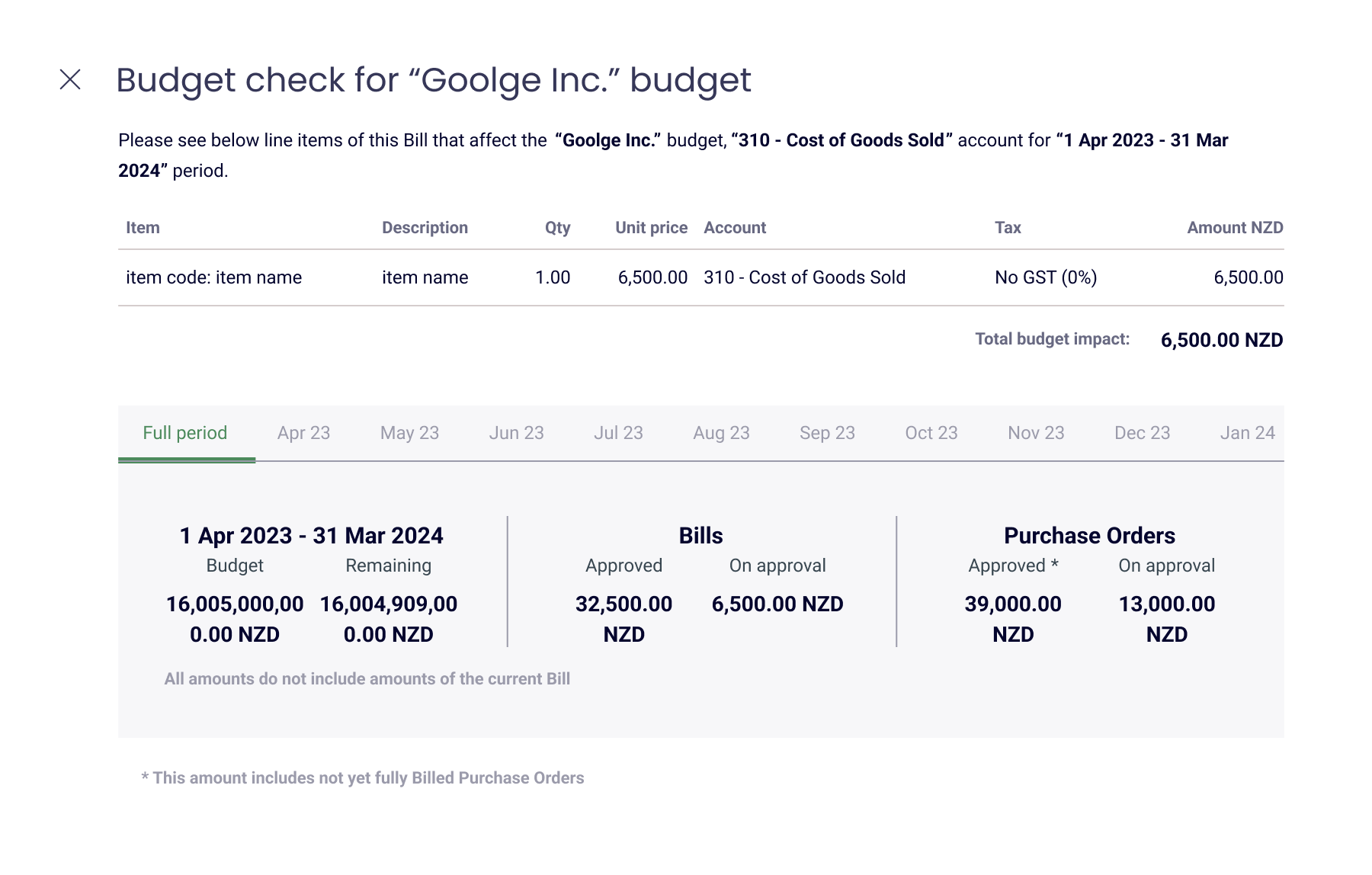This screenshot has width=1372, height=875.
Task: Click the 'item code: item name' cell
Action: pos(213,277)
